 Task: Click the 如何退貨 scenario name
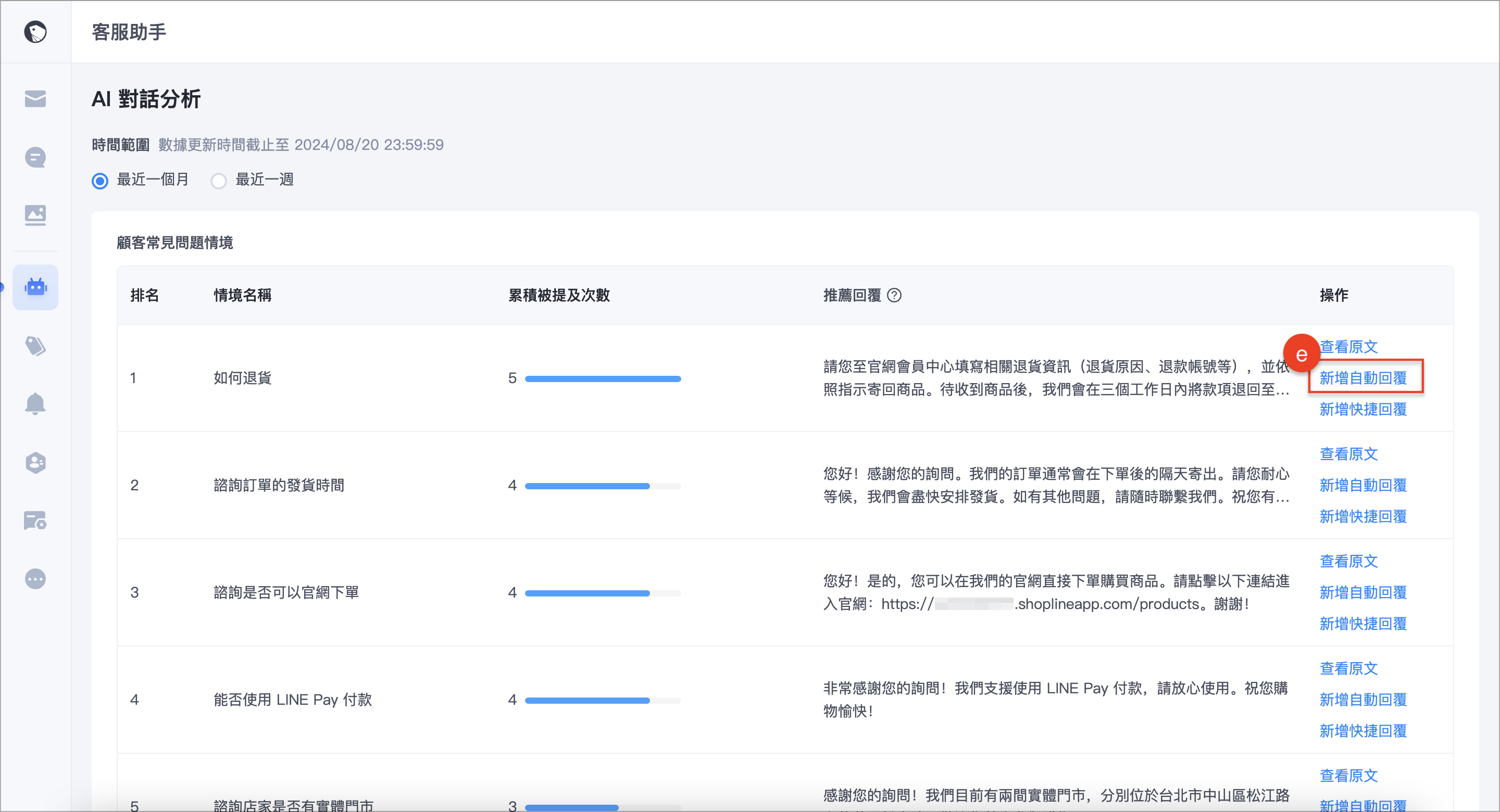242,378
